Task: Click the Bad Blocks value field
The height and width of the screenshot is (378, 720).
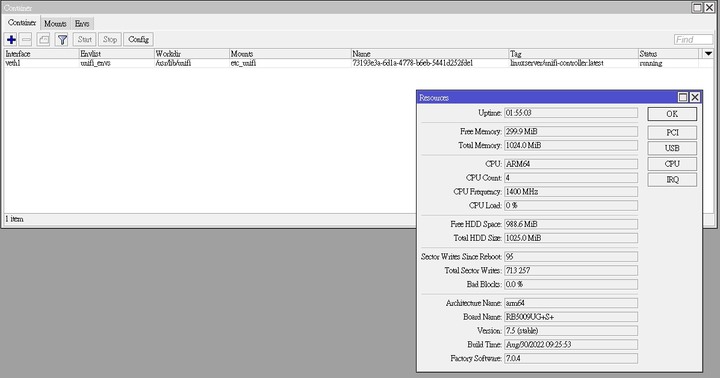Action: click(x=571, y=284)
